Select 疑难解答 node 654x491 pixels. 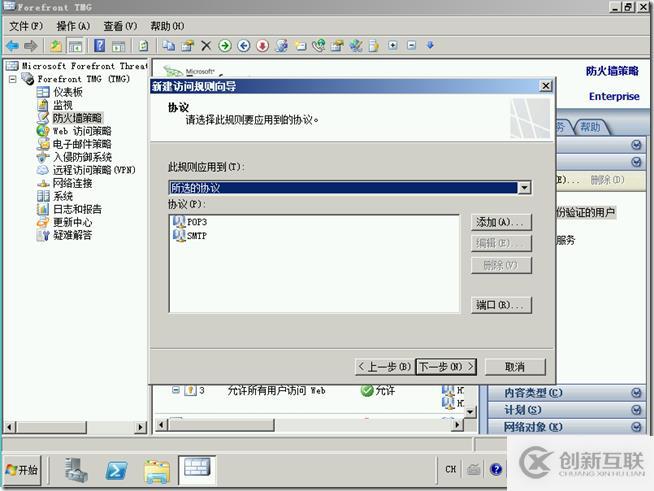click(72, 235)
